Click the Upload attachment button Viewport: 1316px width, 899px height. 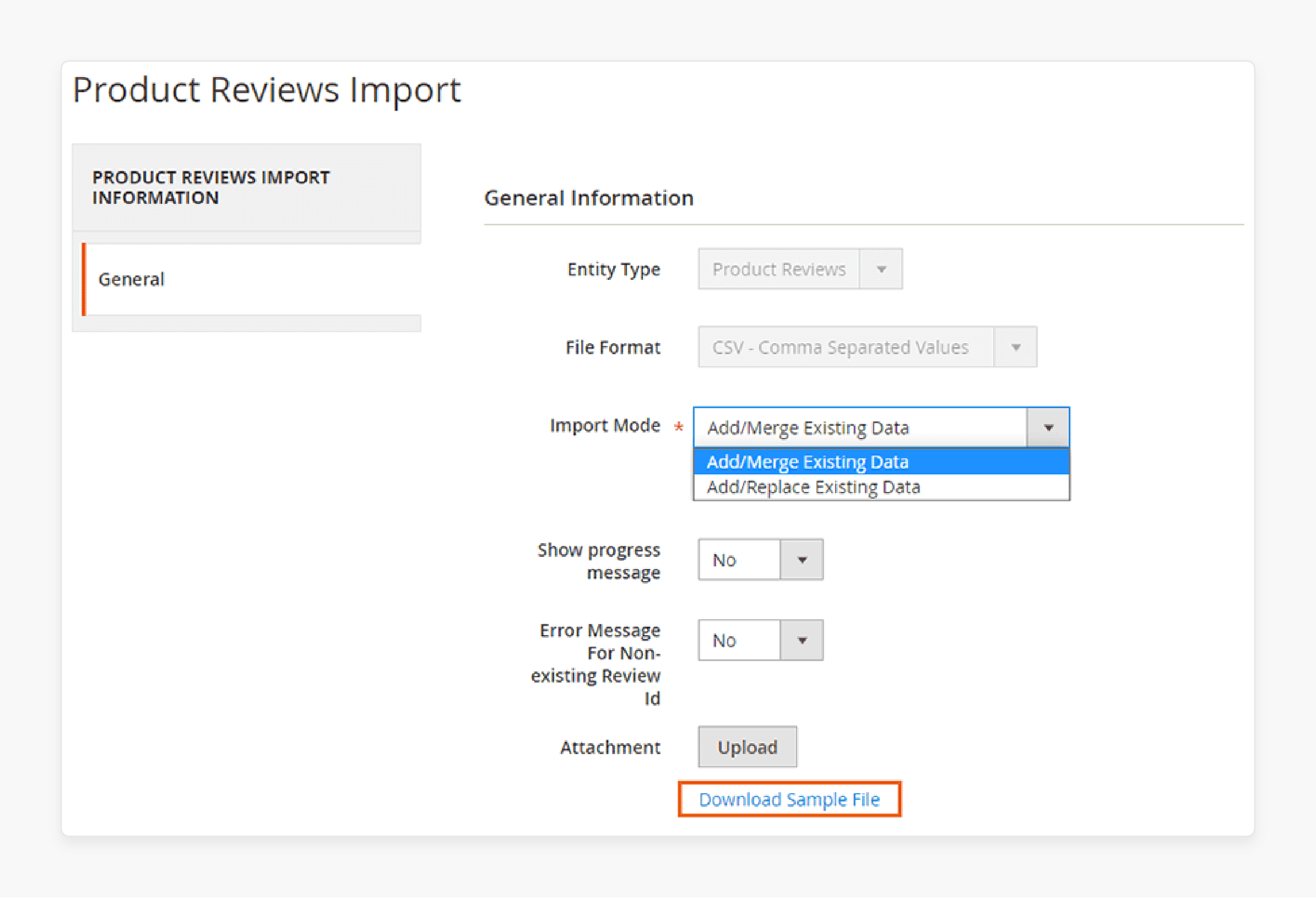click(748, 748)
